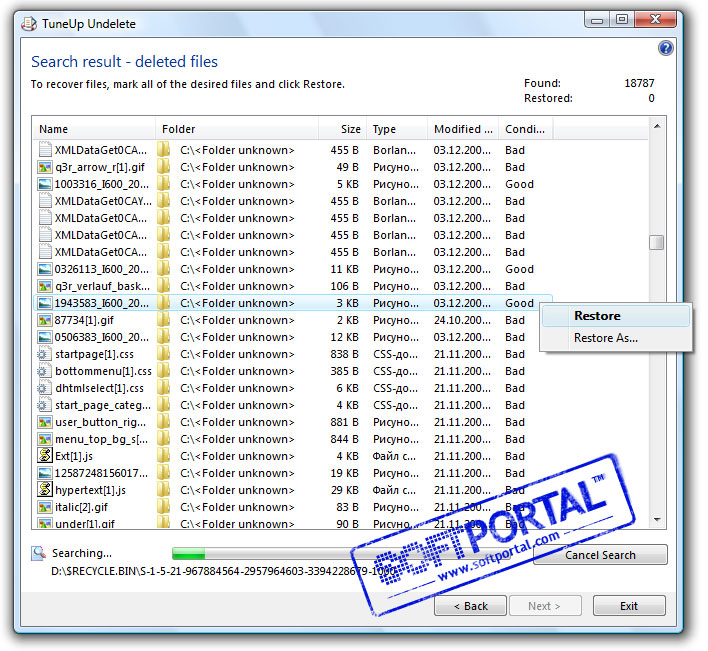
Task: Click the gear icon of start_page_categ...
Action: 43,405
